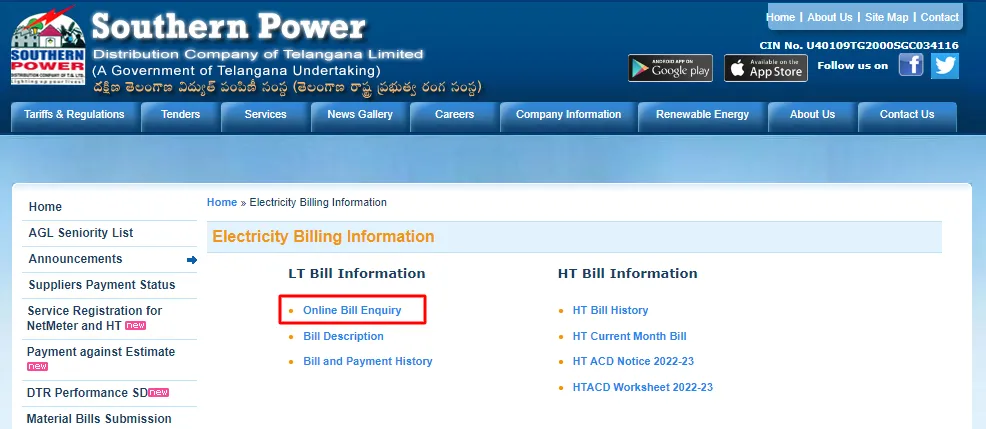The height and width of the screenshot is (429, 986).
Task: Tap the App Store download badge
Action: [765, 68]
